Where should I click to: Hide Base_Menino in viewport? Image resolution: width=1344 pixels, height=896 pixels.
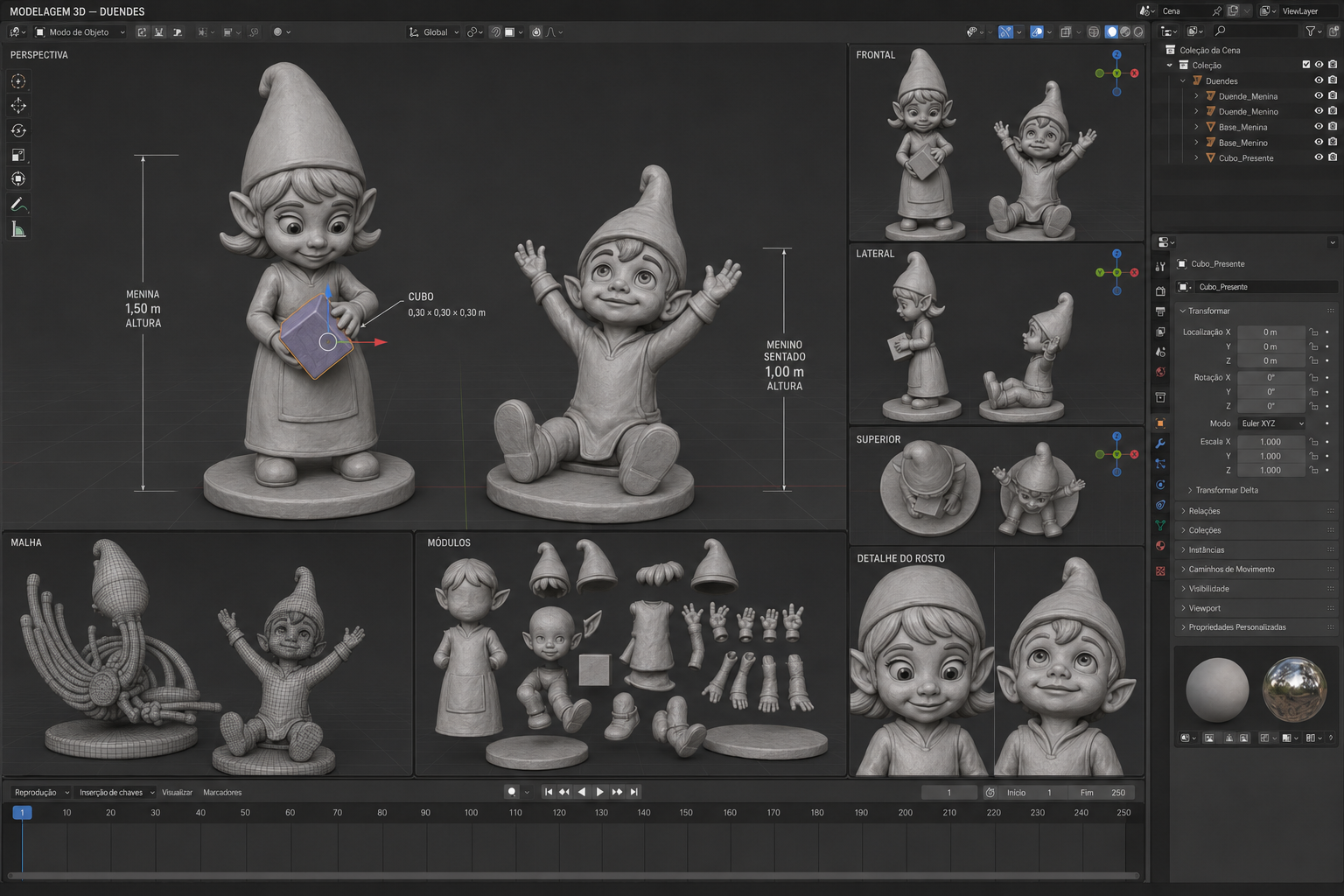click(1319, 142)
